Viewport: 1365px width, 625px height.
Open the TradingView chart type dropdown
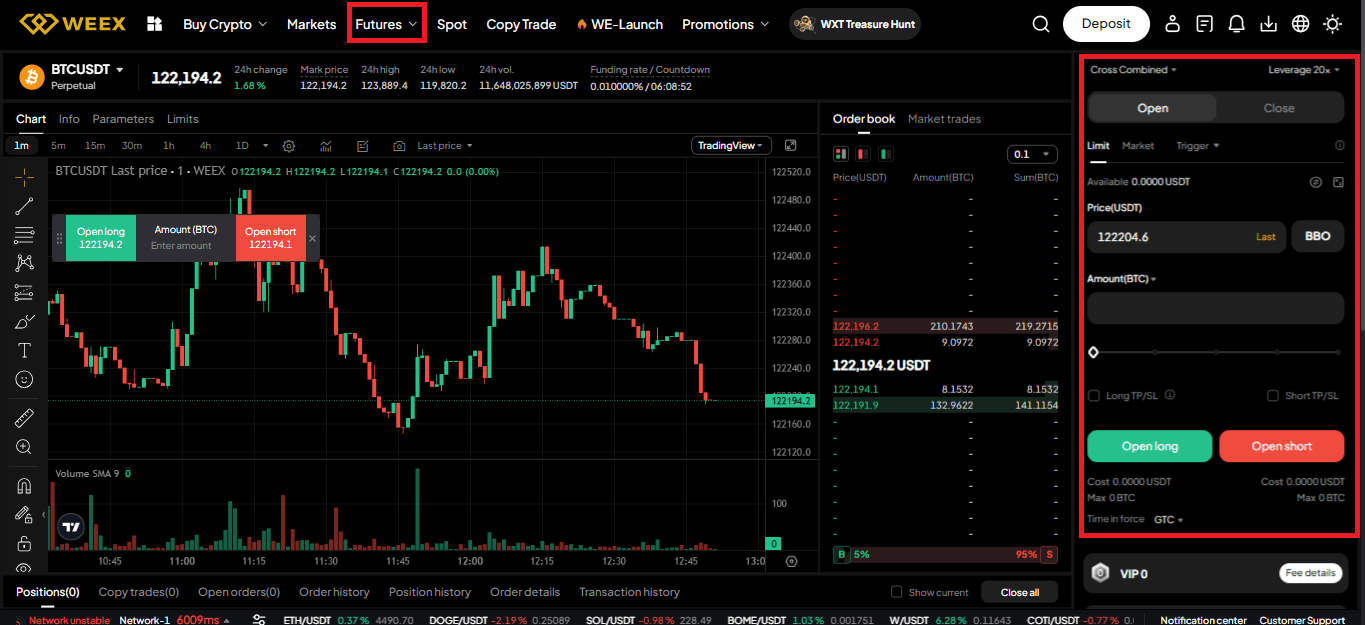730,146
